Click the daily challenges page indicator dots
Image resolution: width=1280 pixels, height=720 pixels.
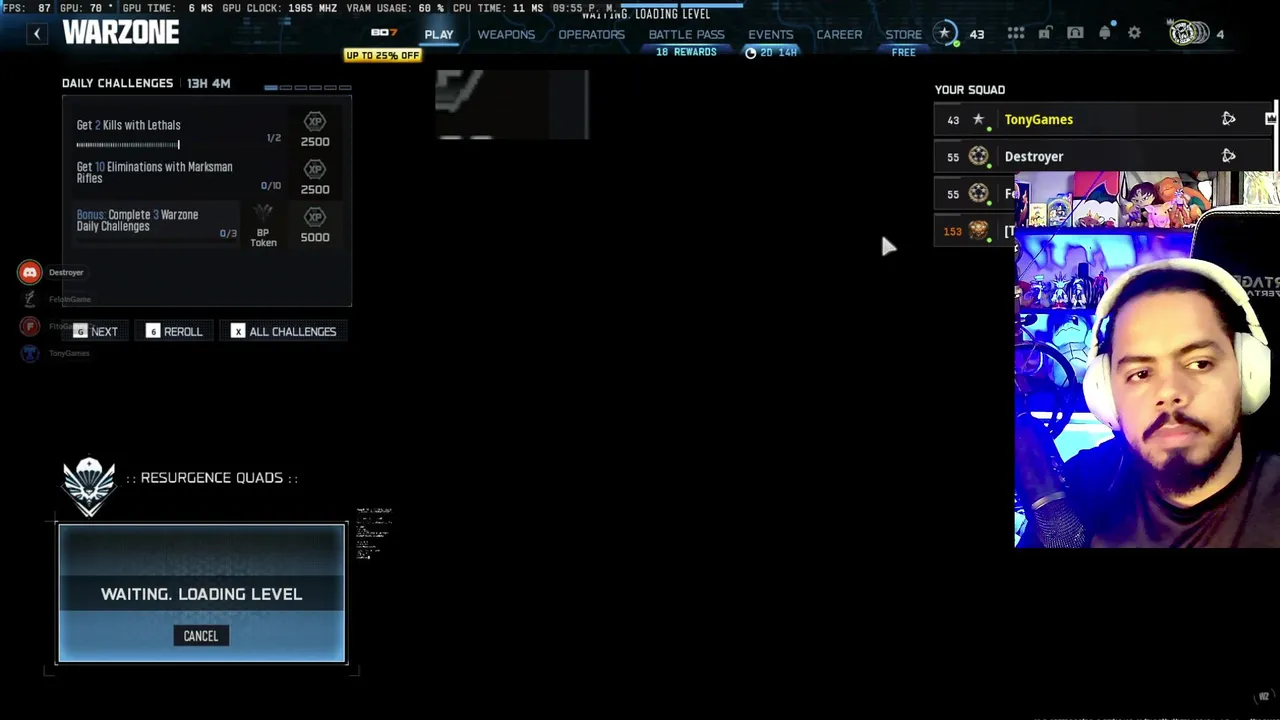pyautogui.click(x=310, y=88)
